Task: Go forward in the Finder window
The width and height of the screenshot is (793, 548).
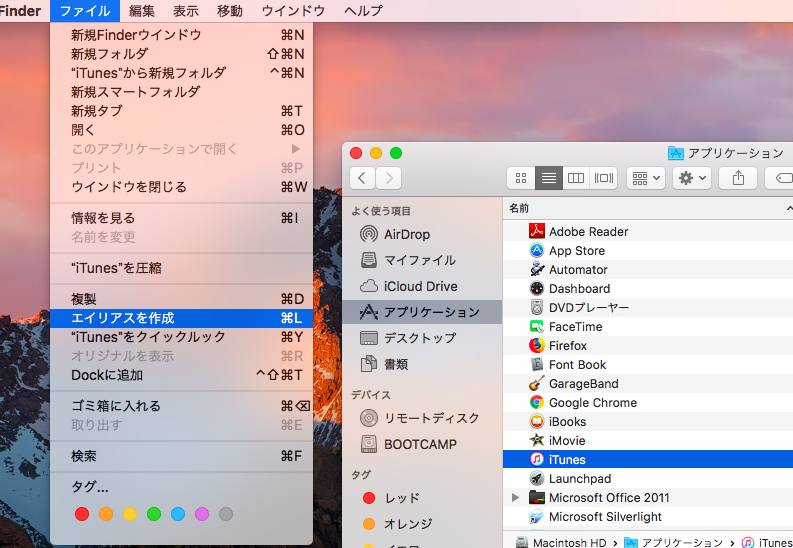Action: tap(388, 178)
